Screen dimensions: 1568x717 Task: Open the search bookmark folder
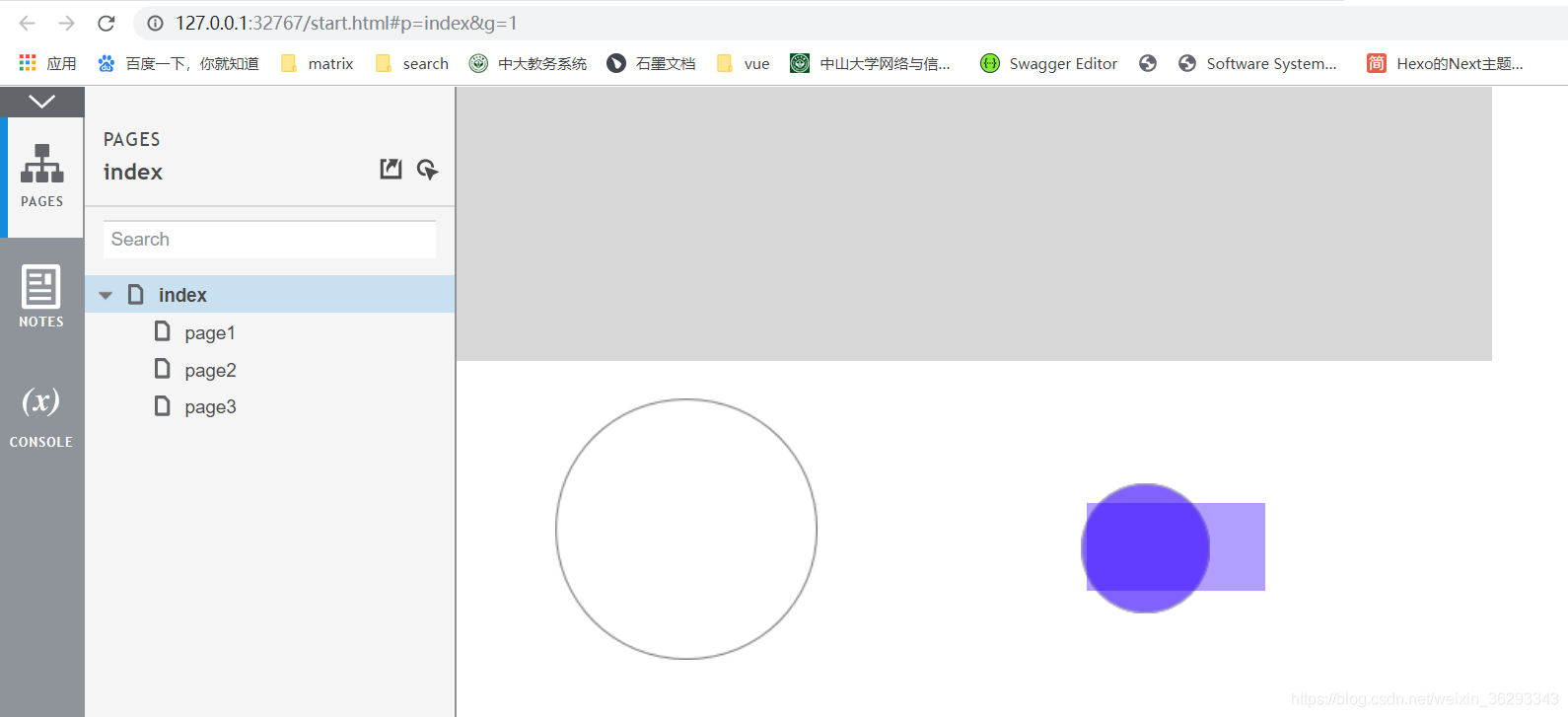tap(412, 63)
